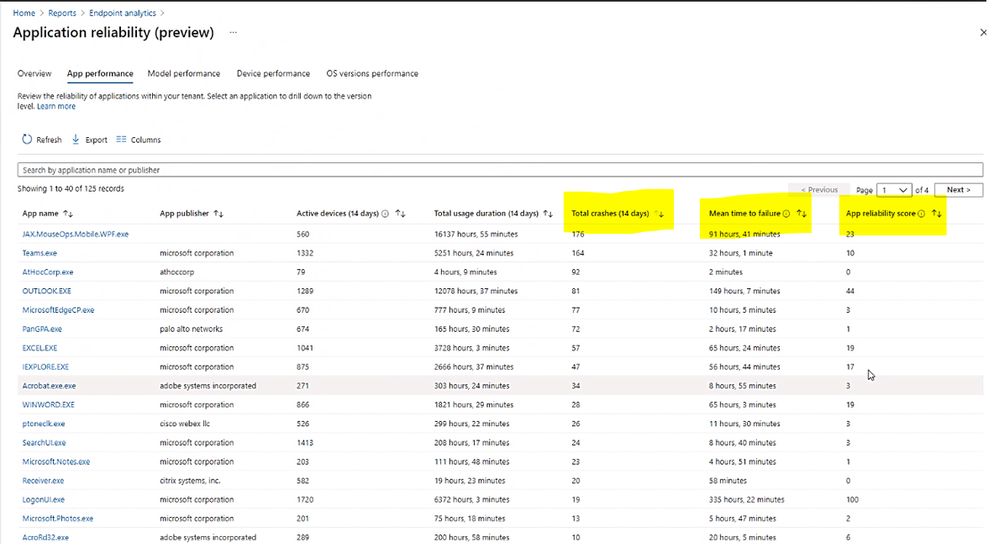Click 'palo alto networks' publisher cell

coord(191,329)
